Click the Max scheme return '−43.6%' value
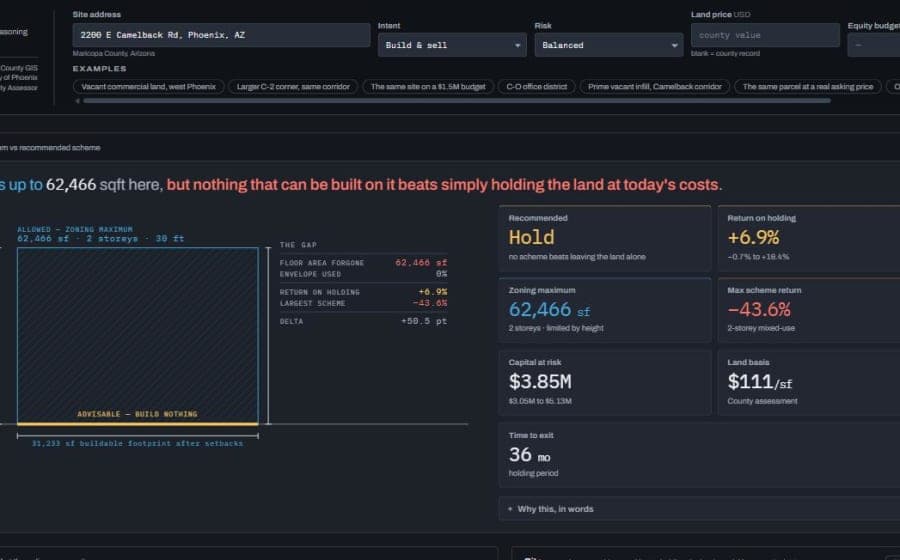Screen dimensions: 900x560 pyautogui.click(x=759, y=310)
